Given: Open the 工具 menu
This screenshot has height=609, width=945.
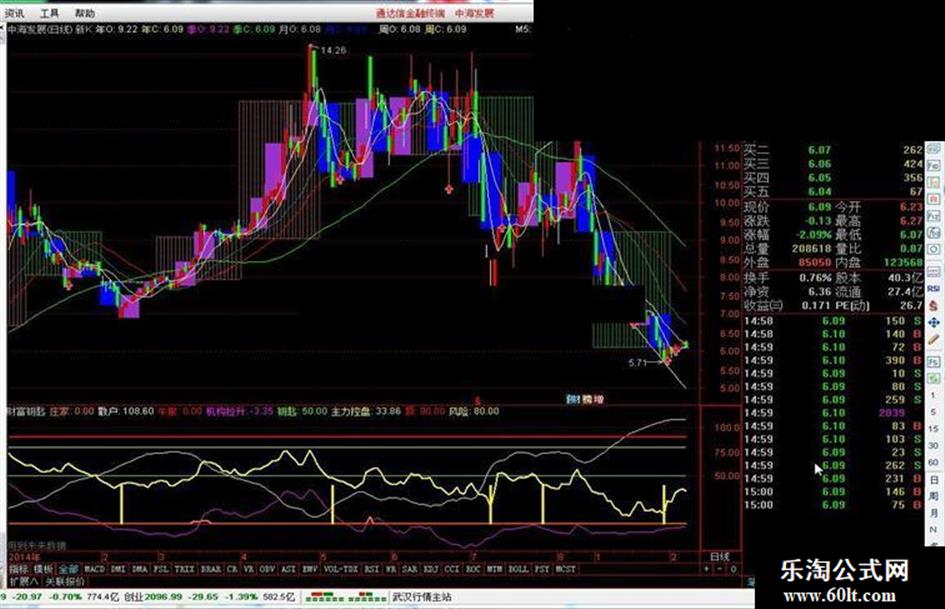Looking at the screenshot, I should (x=49, y=13).
